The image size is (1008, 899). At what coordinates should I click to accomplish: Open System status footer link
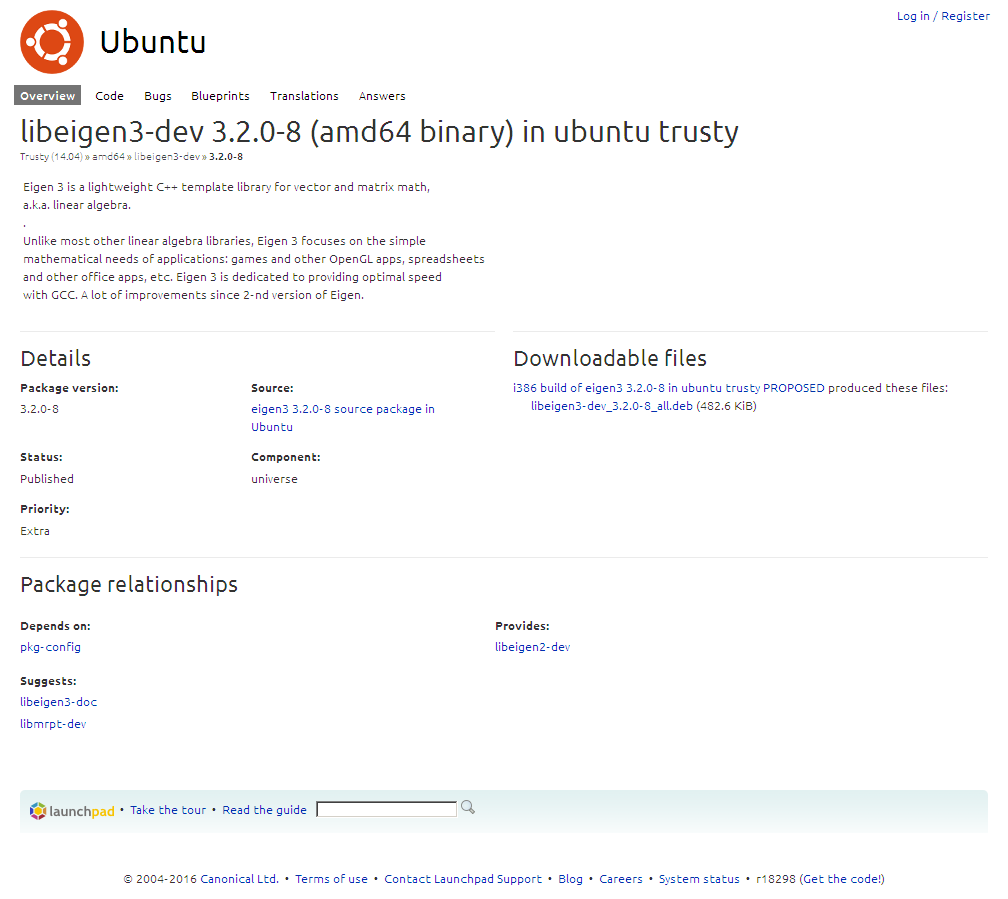[699, 879]
